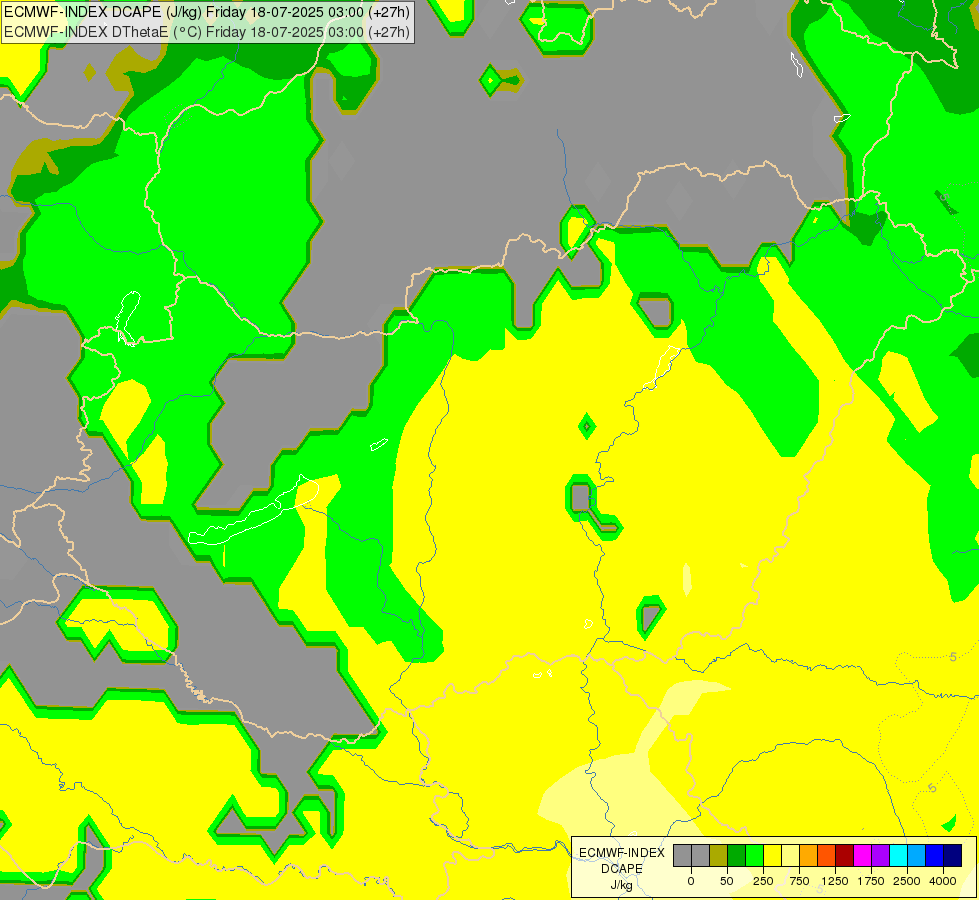Image resolution: width=979 pixels, height=900 pixels.
Task: Click the cyan legend swatch
Action: click(899, 855)
